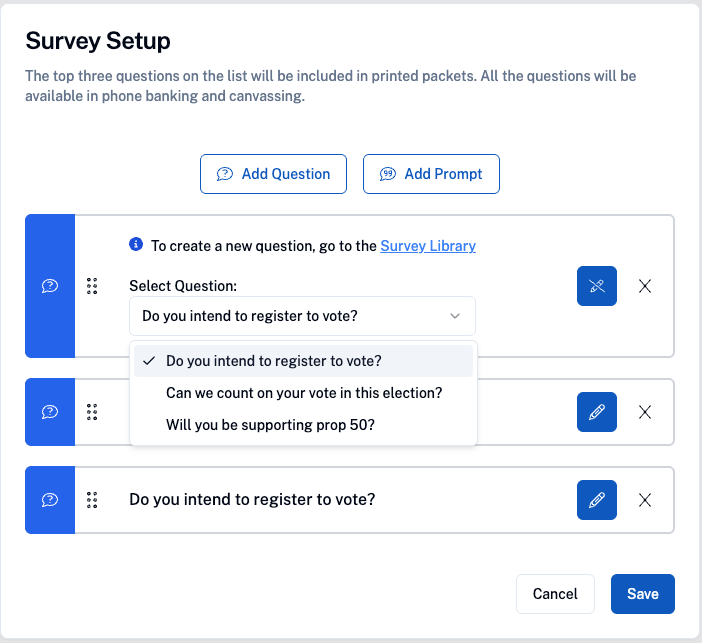Click the question icon on the second row

(x=50, y=412)
